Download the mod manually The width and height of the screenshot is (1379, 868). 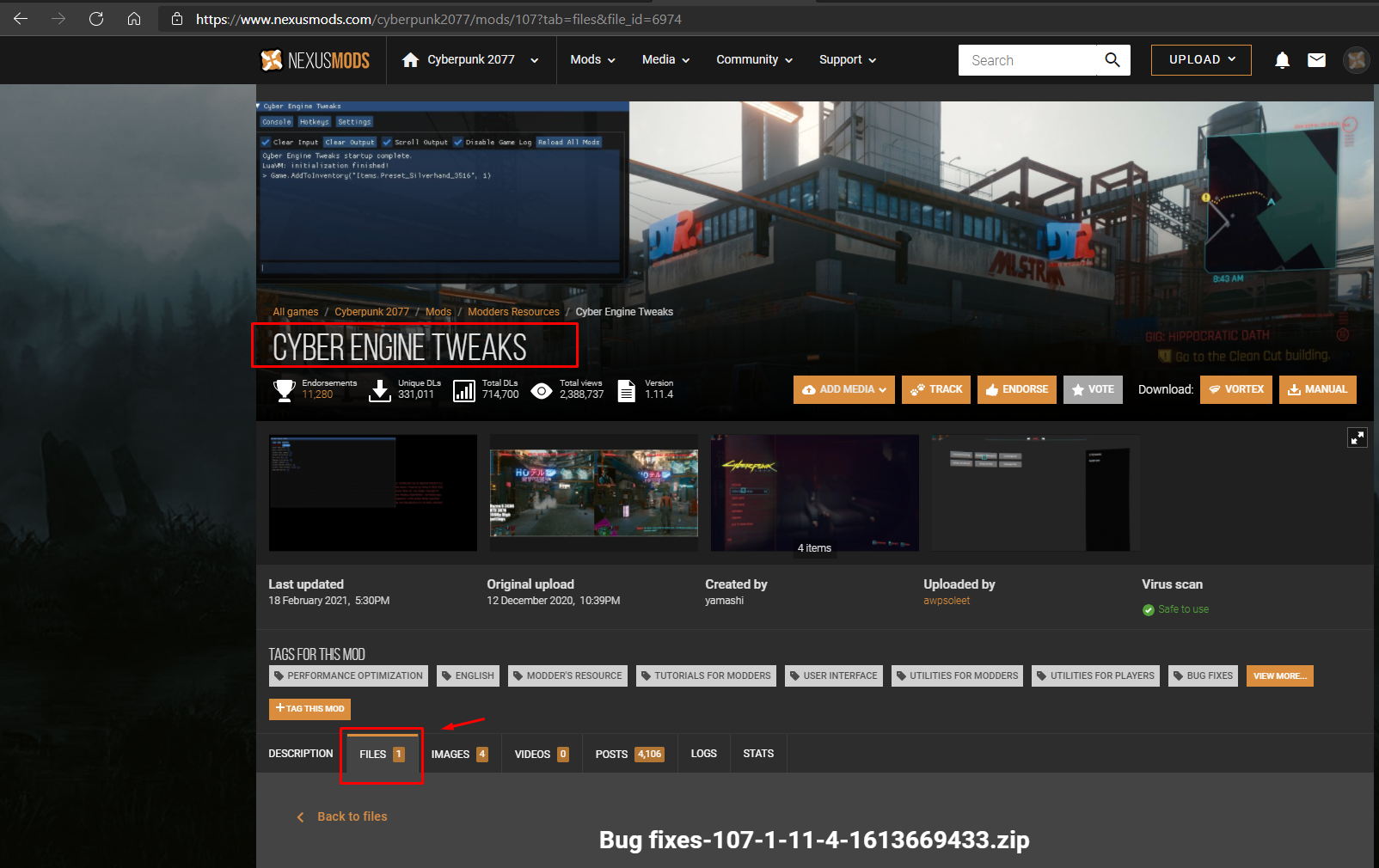(1318, 389)
